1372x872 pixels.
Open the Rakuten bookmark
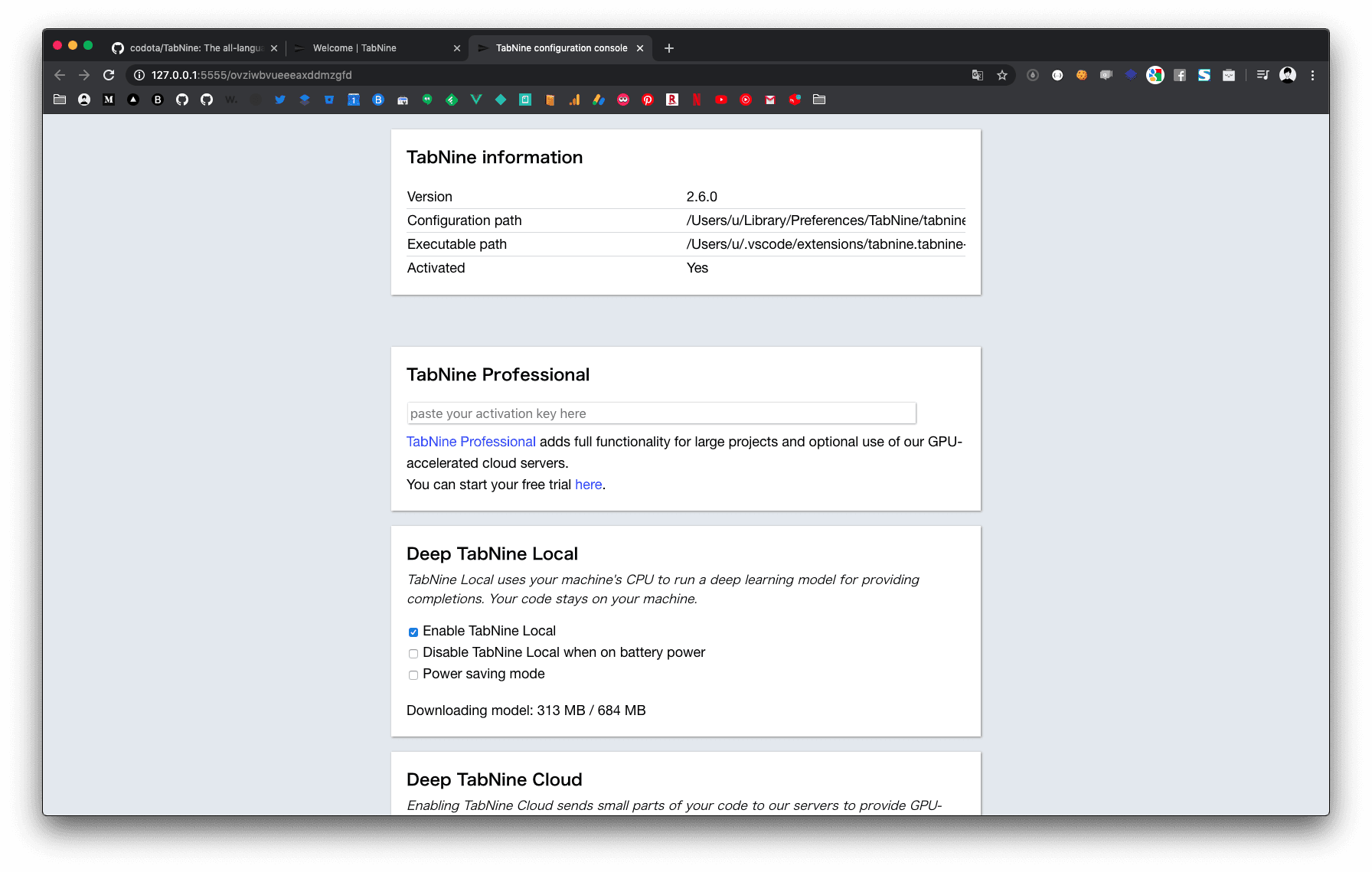[x=672, y=100]
